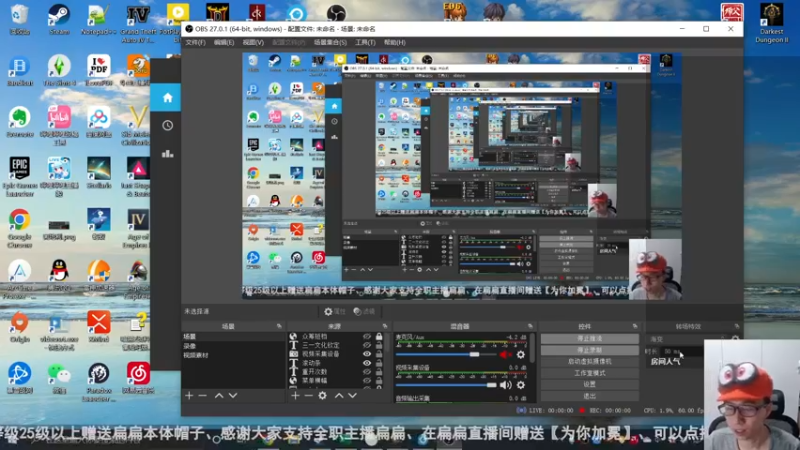Undock the 控件 panel via header icon
The height and width of the screenshot is (450, 800).
(x=635, y=326)
